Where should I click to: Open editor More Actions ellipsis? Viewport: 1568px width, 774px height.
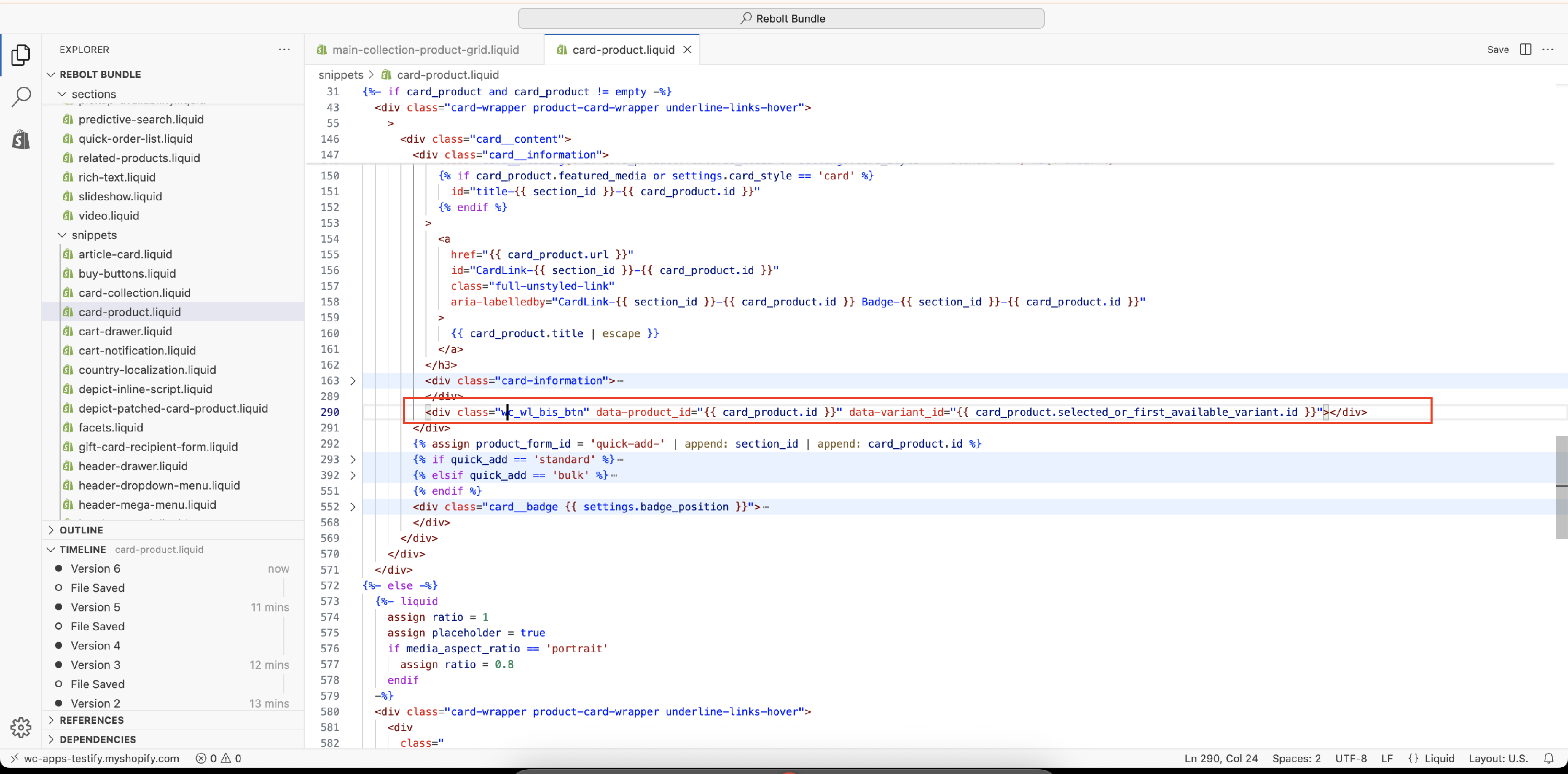tap(1548, 49)
